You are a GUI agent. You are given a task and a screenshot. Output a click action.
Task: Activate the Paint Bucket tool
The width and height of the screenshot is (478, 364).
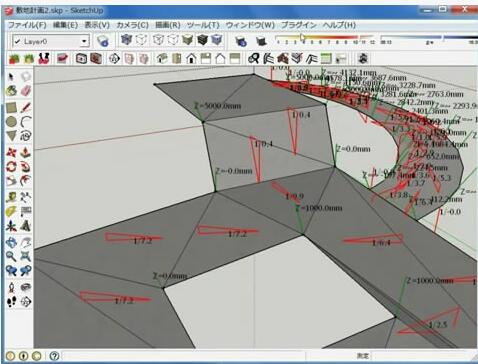click(11, 91)
